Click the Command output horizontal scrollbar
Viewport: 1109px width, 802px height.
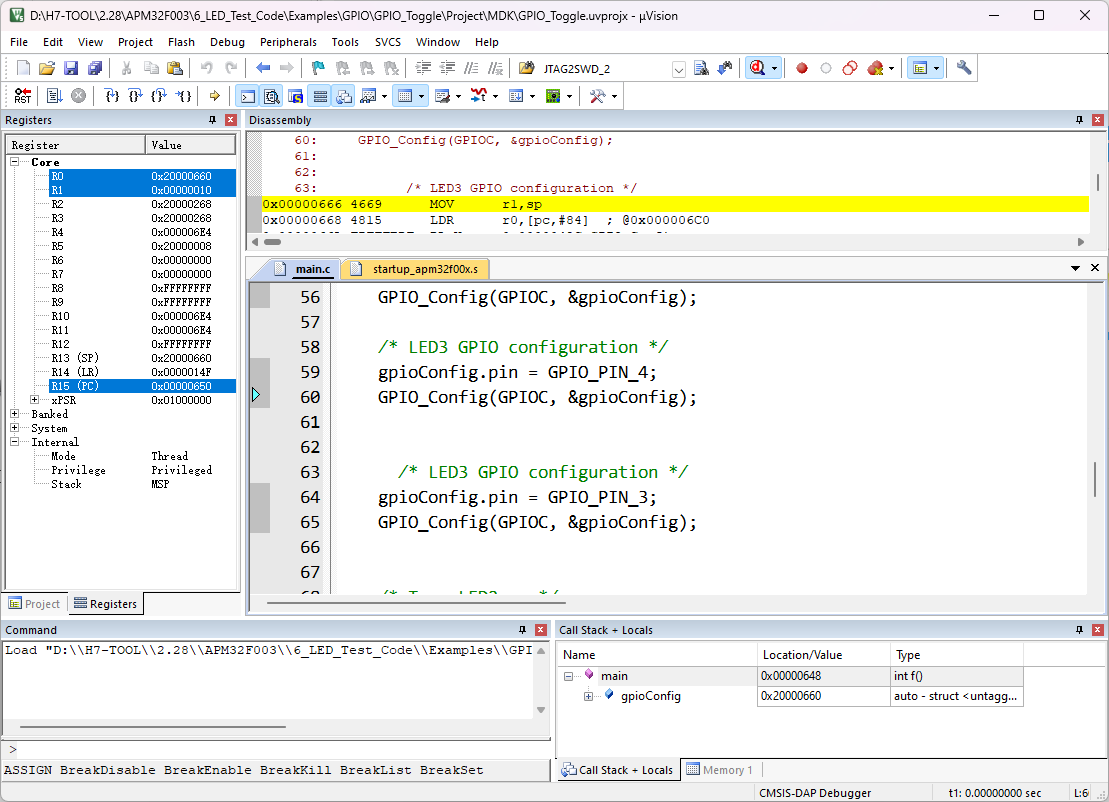(x=153, y=726)
